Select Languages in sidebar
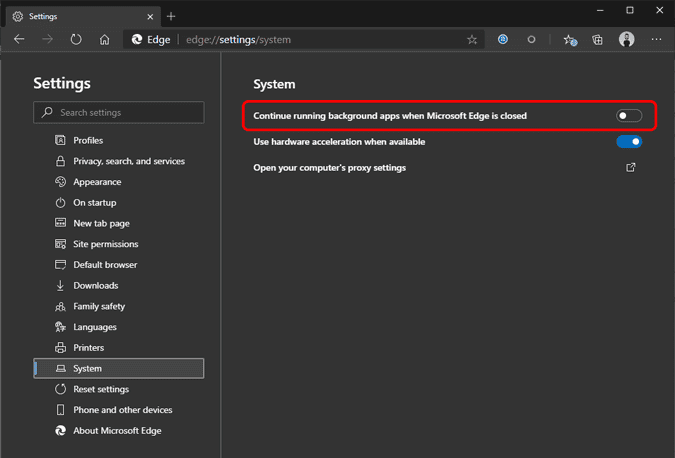675x458 pixels. (118, 327)
